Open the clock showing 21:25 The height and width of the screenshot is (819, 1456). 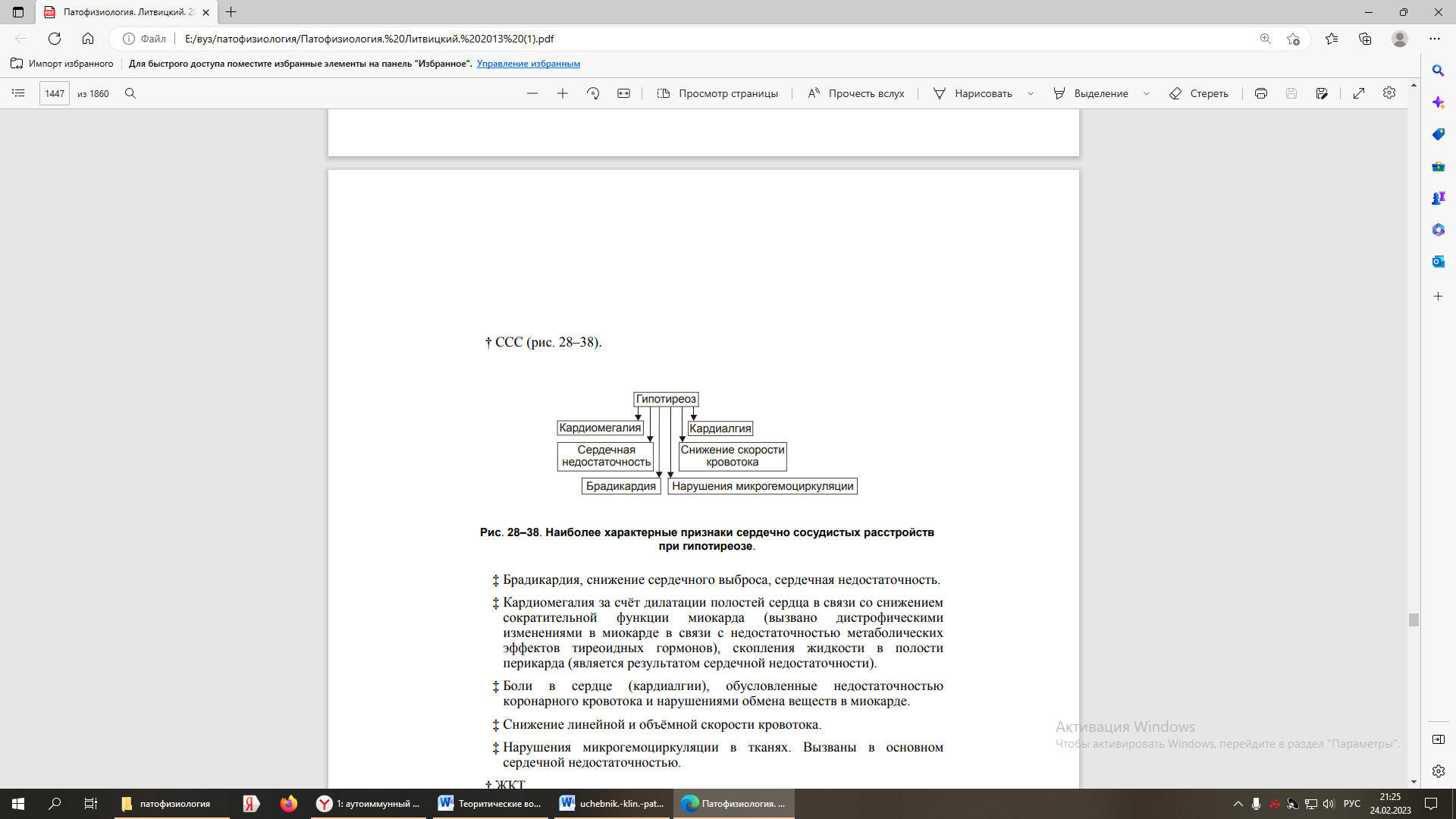(1390, 804)
